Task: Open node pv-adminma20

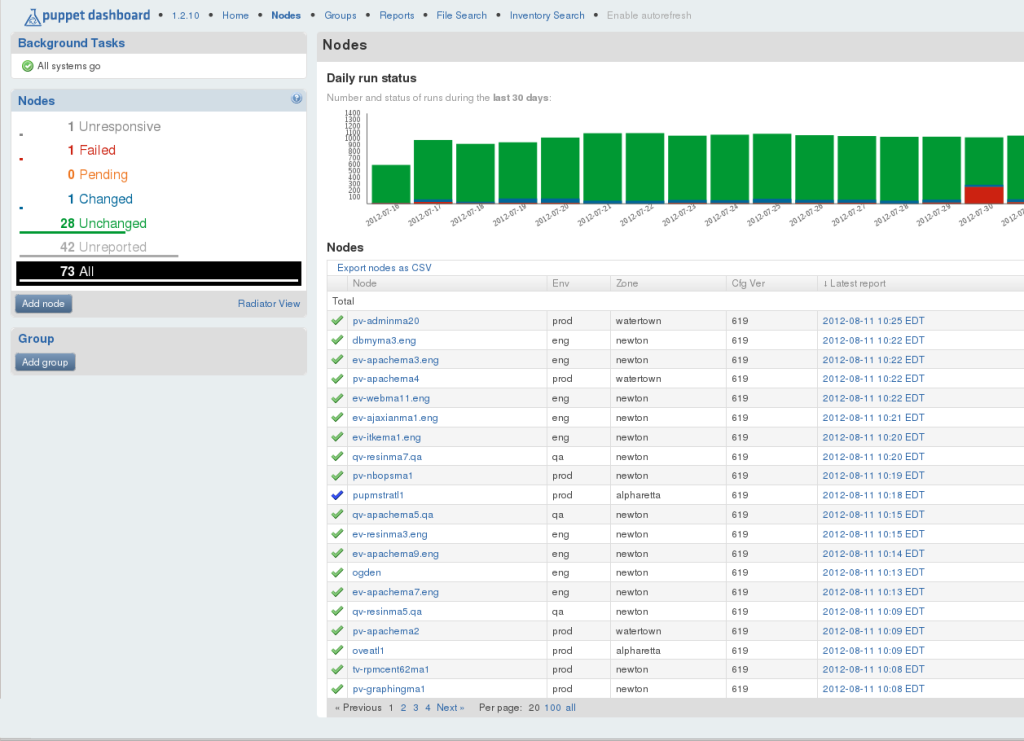Action: (386, 321)
